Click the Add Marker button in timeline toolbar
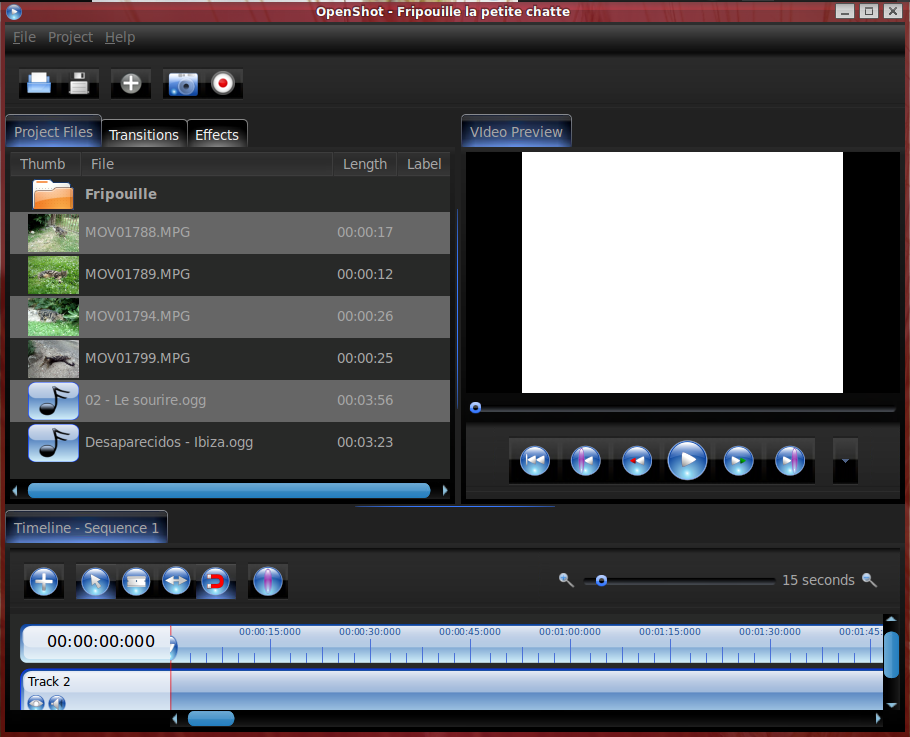910x737 pixels. pyautogui.click(x=267, y=581)
